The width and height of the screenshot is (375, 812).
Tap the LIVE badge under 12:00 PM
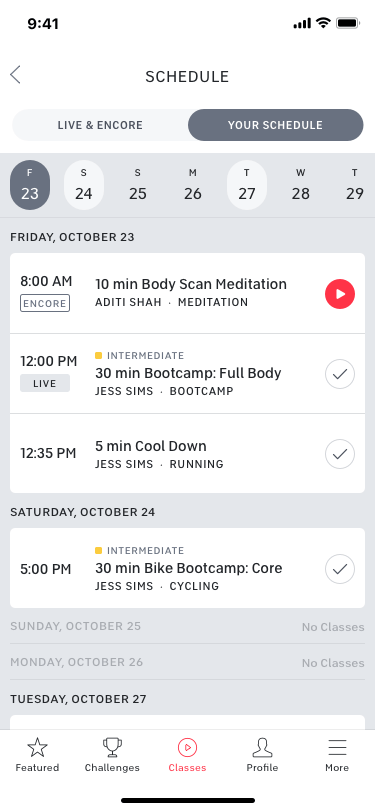coord(45,383)
